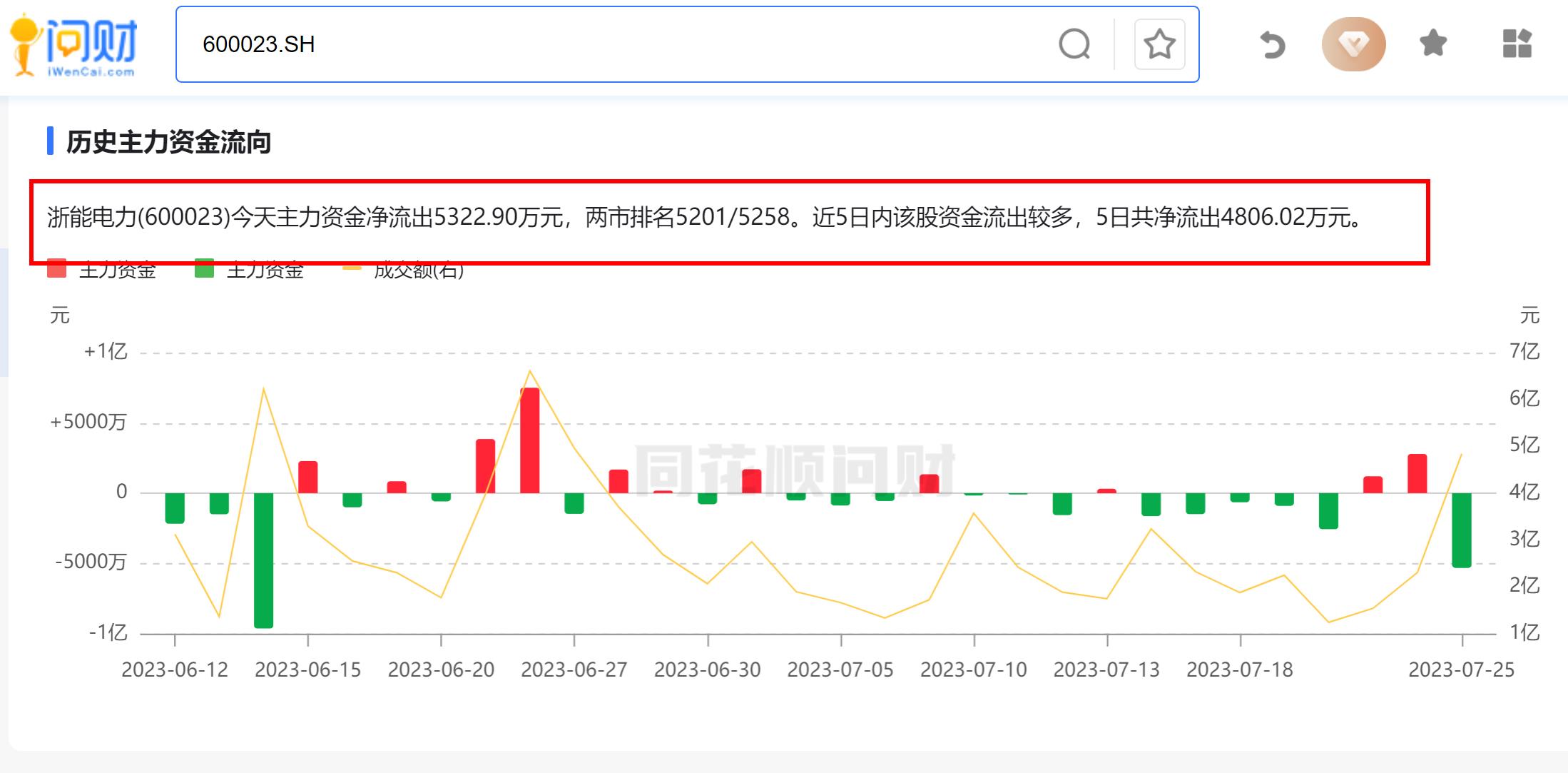Click the 浙能电力 fund flow summary text
Viewport: 1568px width, 773px height.
[706, 217]
